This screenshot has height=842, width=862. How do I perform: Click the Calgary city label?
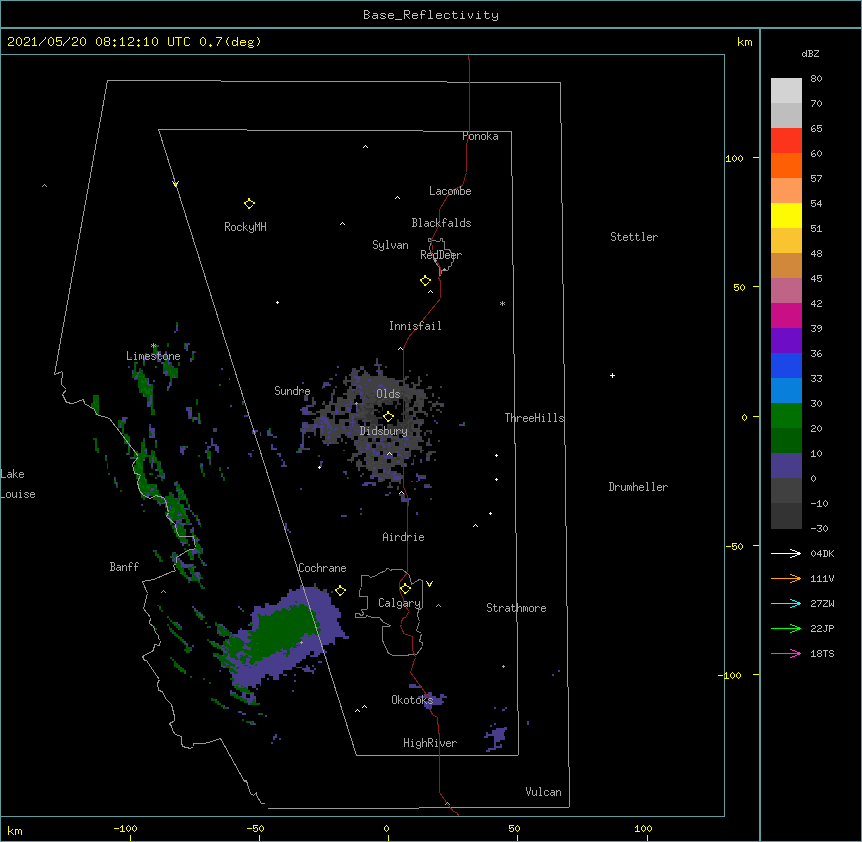click(400, 603)
